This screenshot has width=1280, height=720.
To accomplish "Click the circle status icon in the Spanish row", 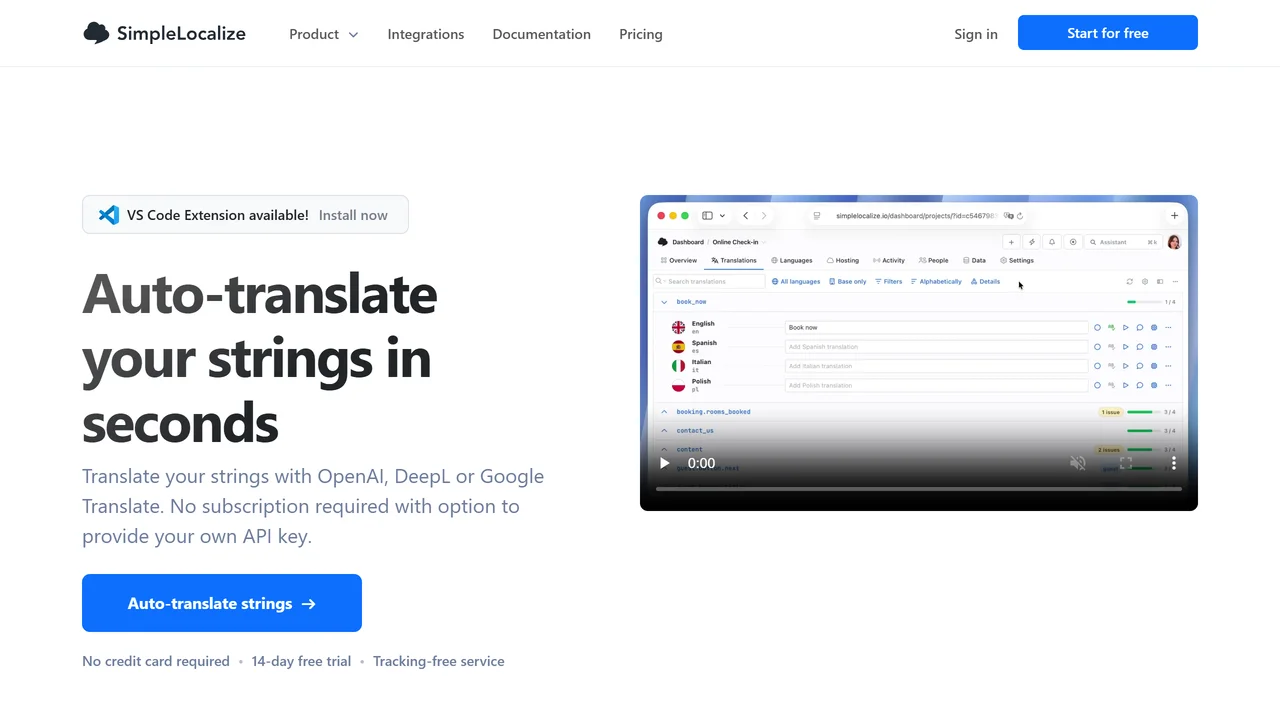I will click(x=1097, y=347).
